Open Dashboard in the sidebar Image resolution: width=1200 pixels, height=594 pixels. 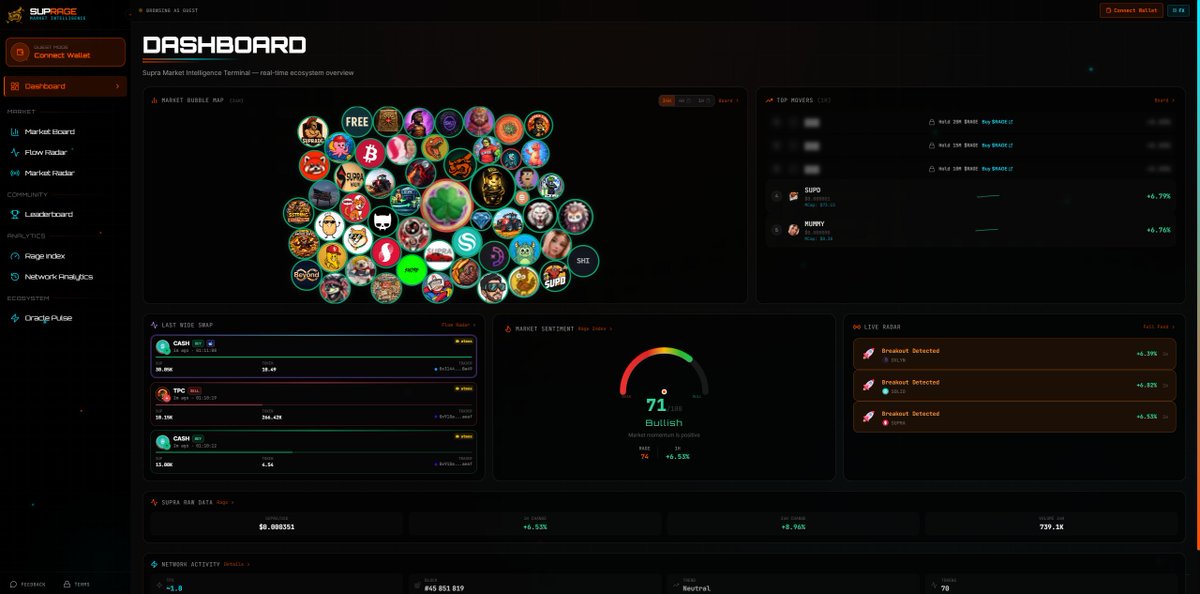[x=65, y=86]
